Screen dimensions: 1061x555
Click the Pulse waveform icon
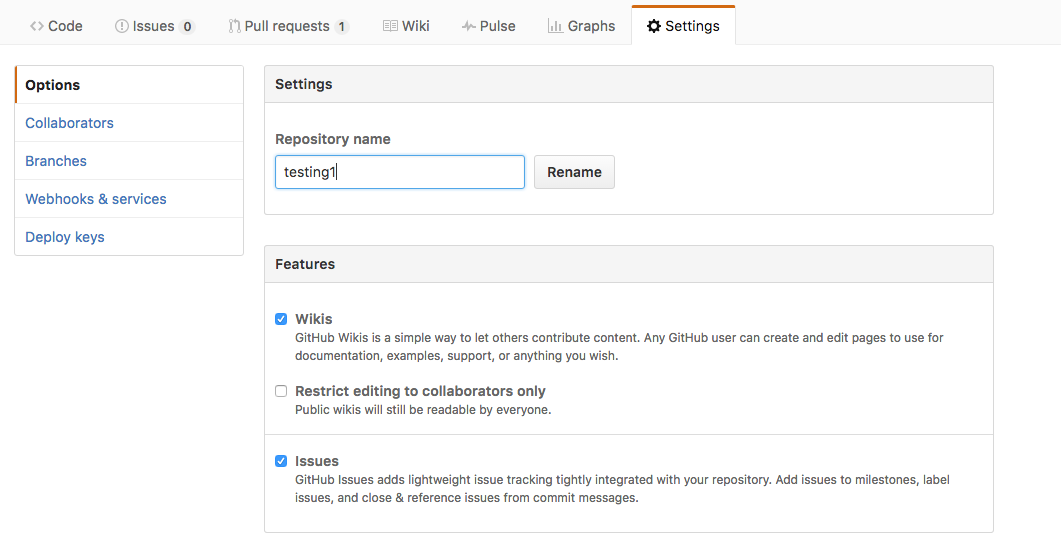pos(468,26)
